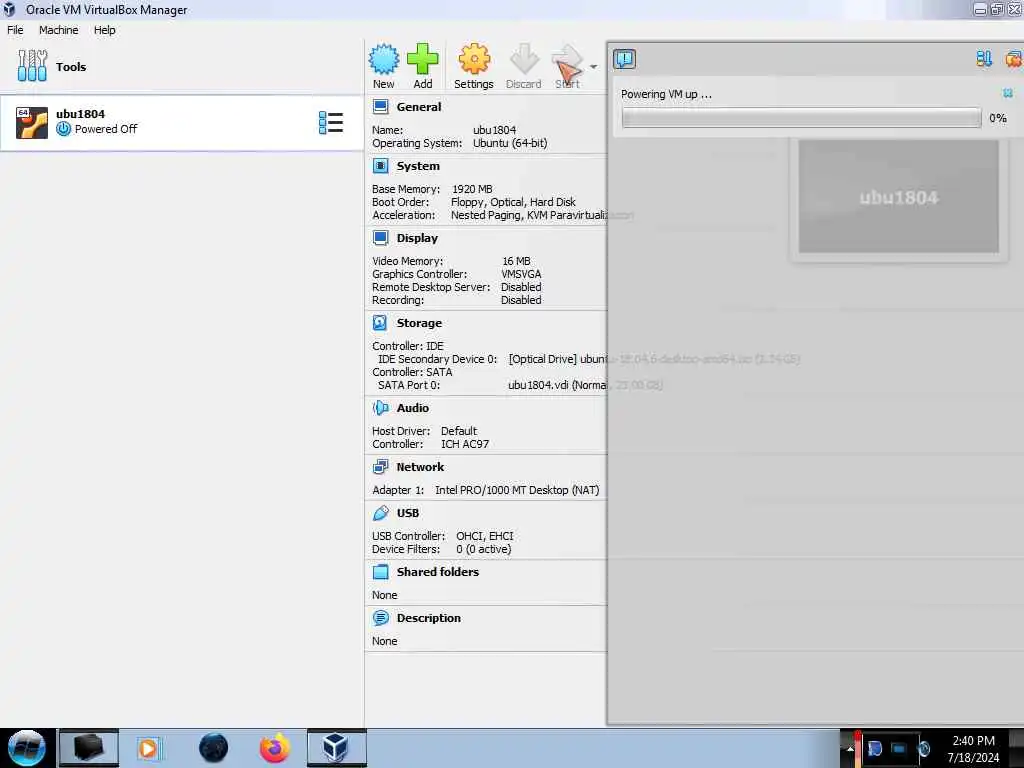Viewport: 1024px width, 768px height.
Task: Click the VMSVGA graphics controller value
Action: 521,274
